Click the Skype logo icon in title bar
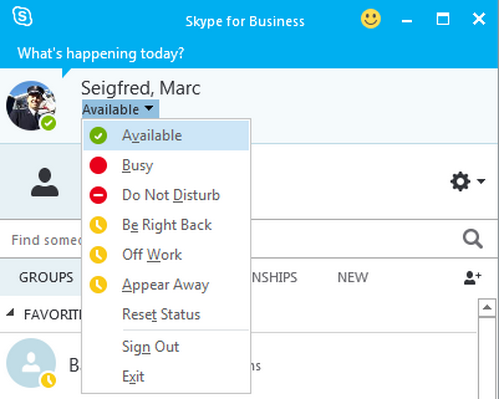 pos(22,16)
